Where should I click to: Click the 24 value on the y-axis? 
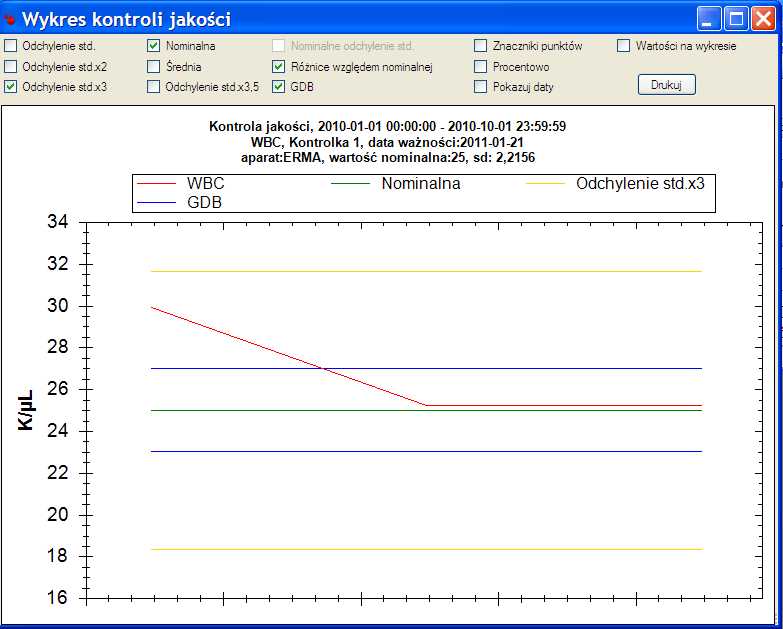click(57, 431)
